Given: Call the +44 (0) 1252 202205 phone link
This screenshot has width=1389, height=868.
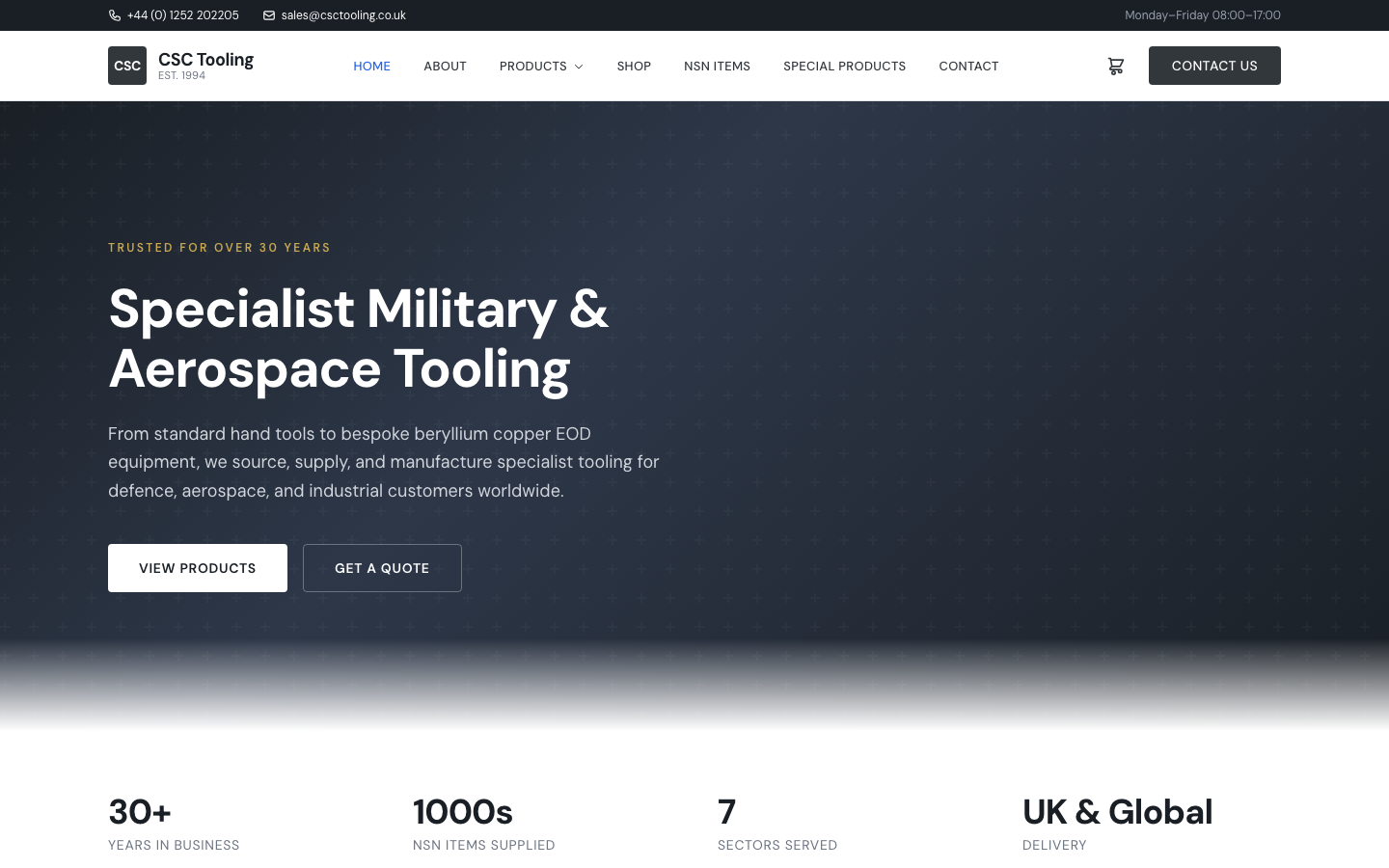Looking at the screenshot, I should click(x=182, y=15).
